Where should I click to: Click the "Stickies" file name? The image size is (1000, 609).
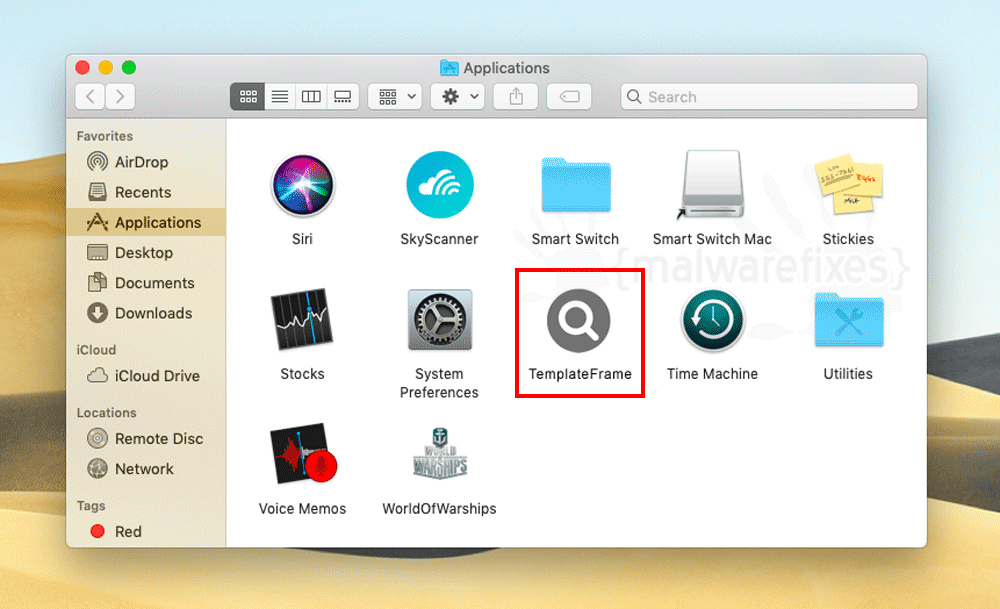click(848, 239)
